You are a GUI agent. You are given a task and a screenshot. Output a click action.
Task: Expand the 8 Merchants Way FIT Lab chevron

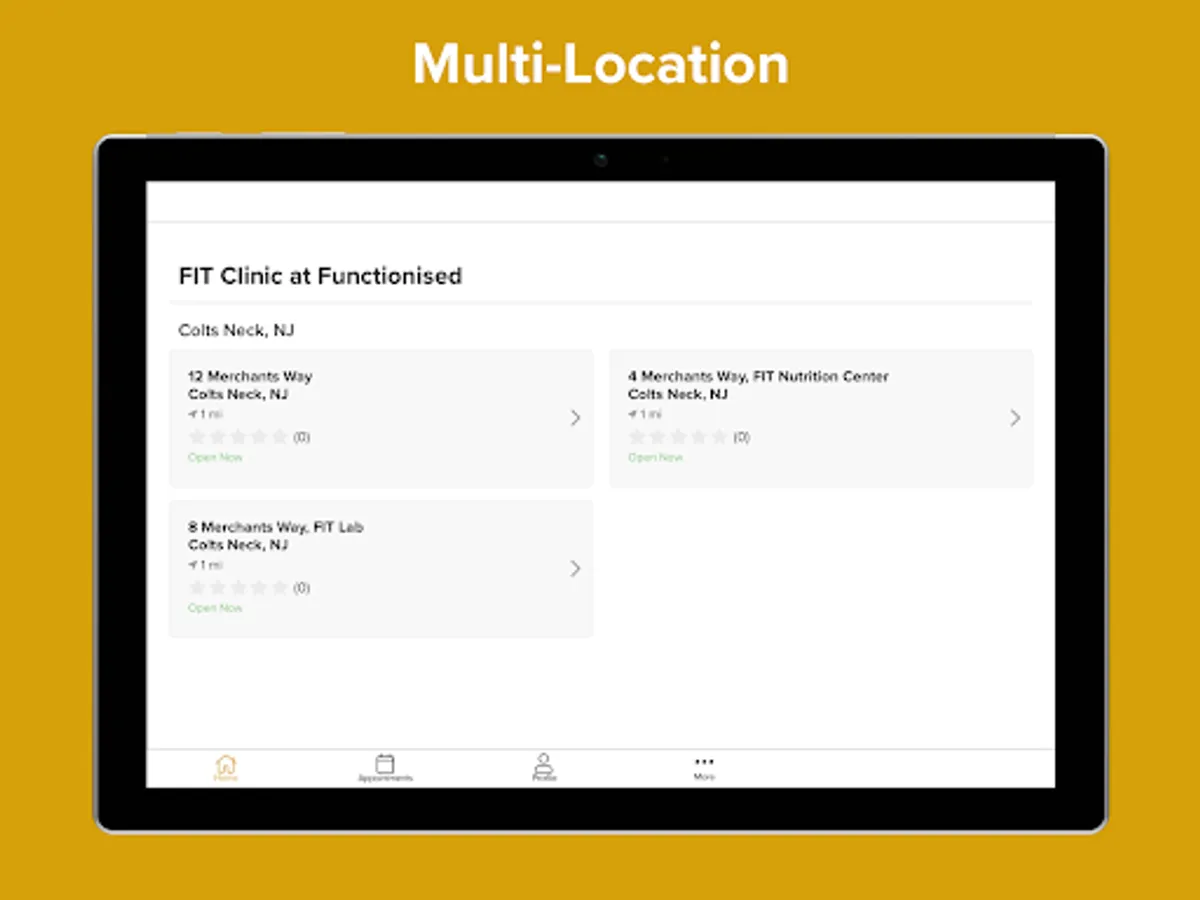coord(575,568)
